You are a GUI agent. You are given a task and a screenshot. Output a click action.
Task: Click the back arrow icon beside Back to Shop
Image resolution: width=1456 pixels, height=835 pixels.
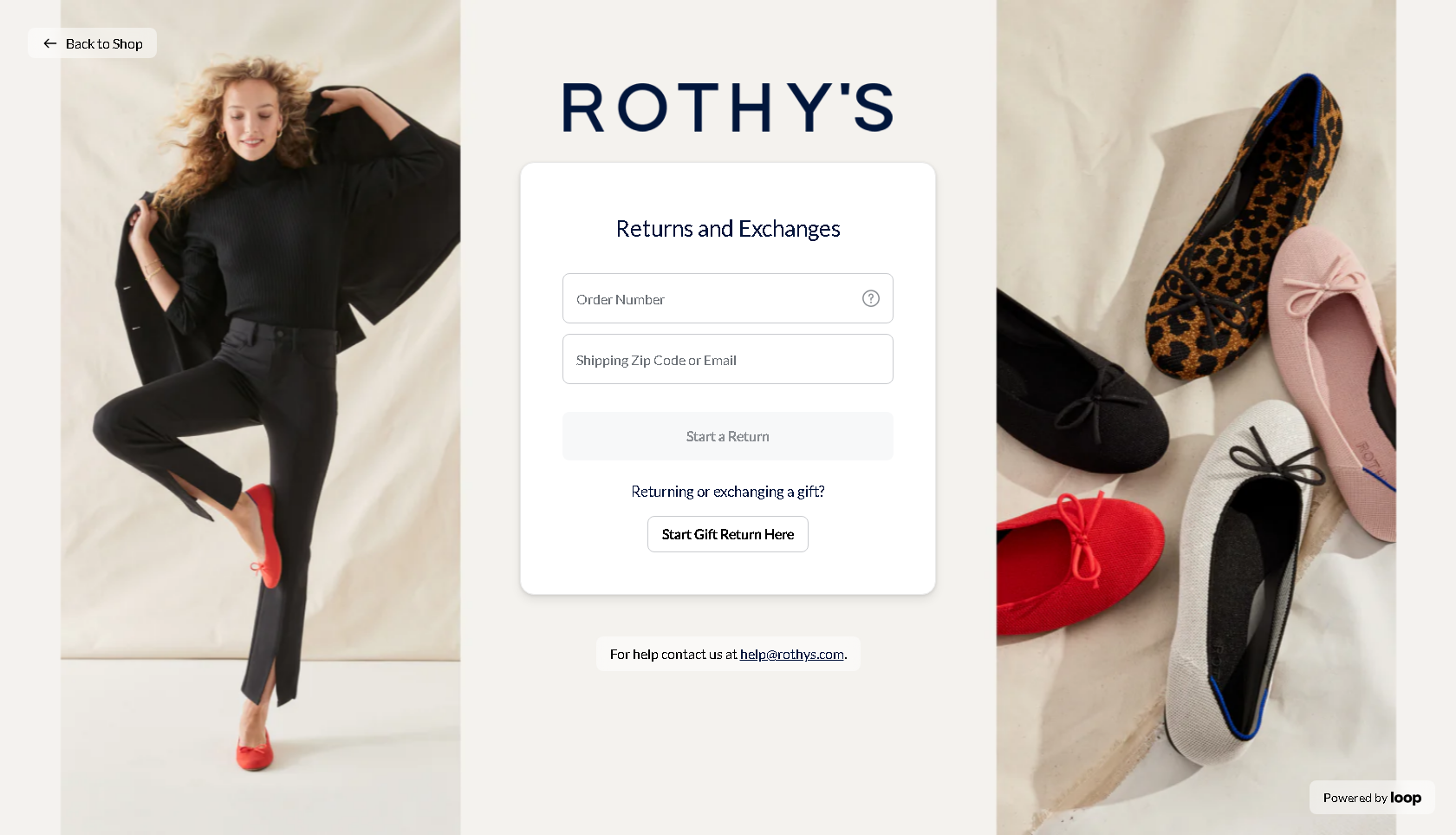tap(50, 43)
